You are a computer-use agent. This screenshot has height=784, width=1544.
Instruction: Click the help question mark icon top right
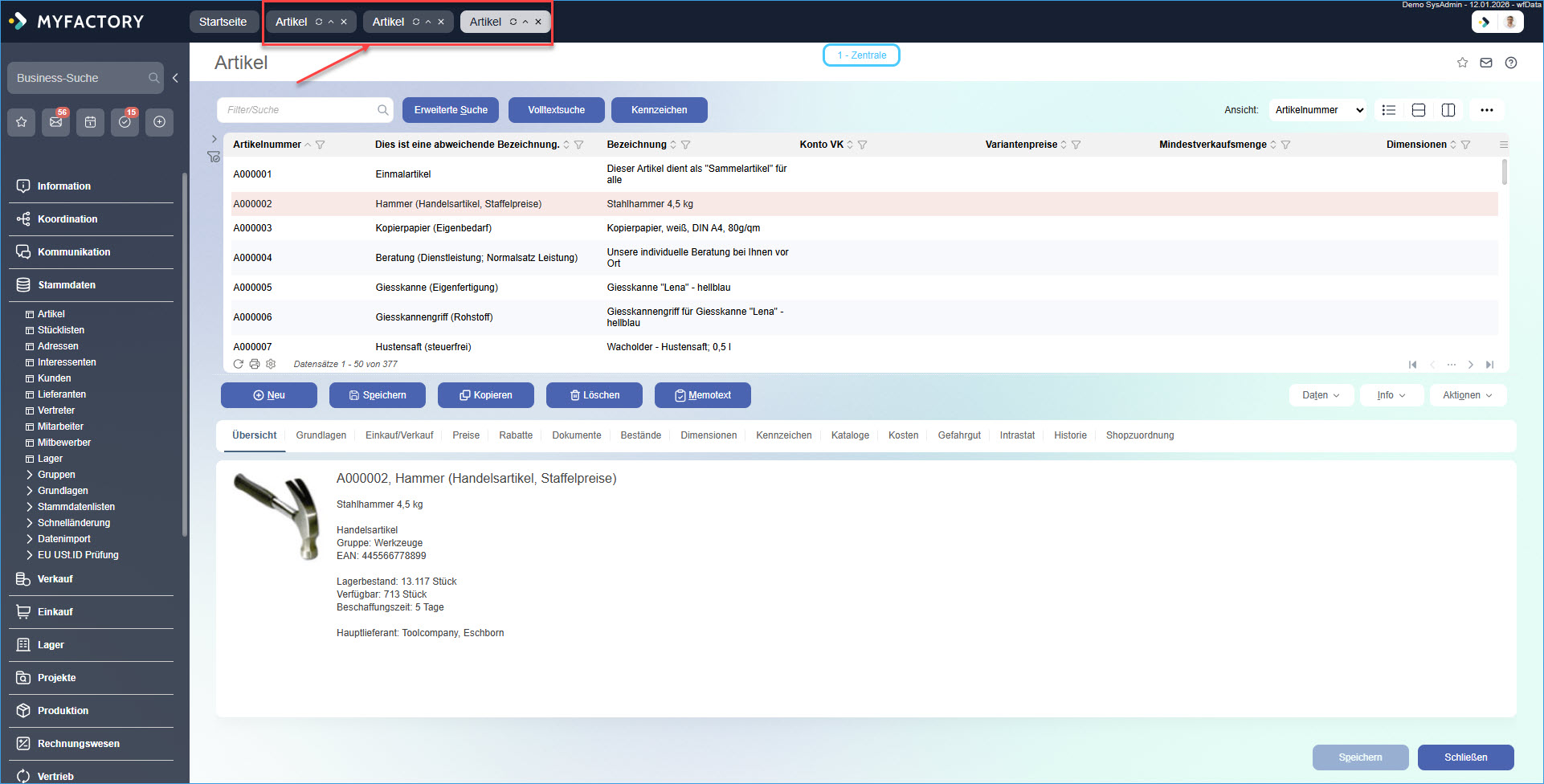tap(1511, 62)
